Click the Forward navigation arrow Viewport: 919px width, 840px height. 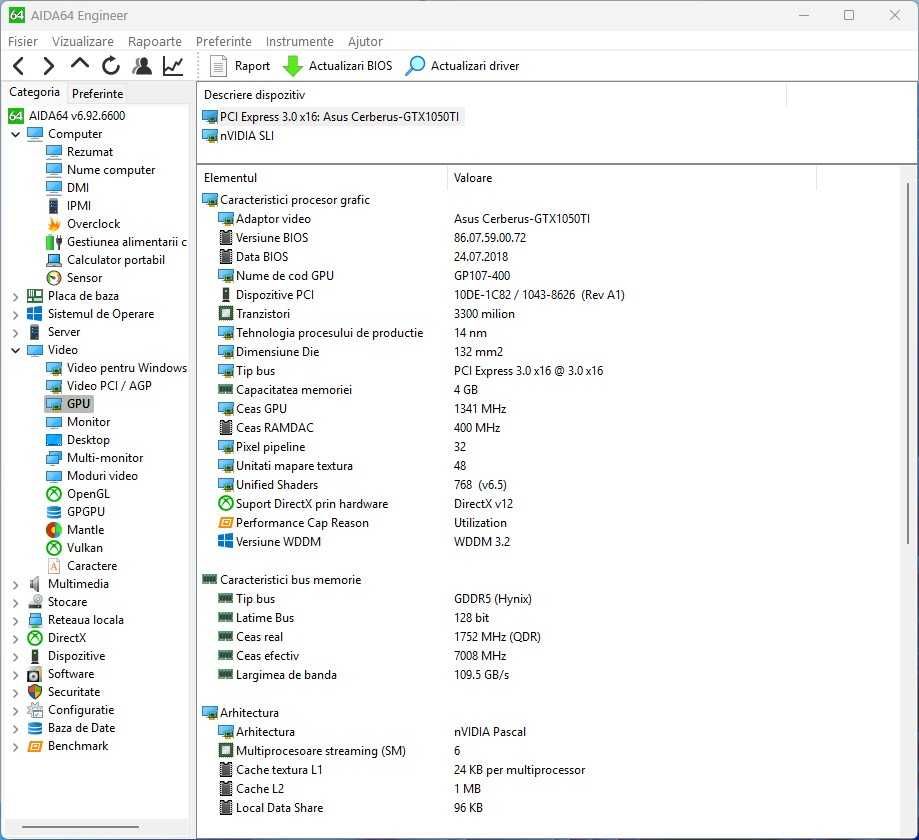[x=49, y=66]
